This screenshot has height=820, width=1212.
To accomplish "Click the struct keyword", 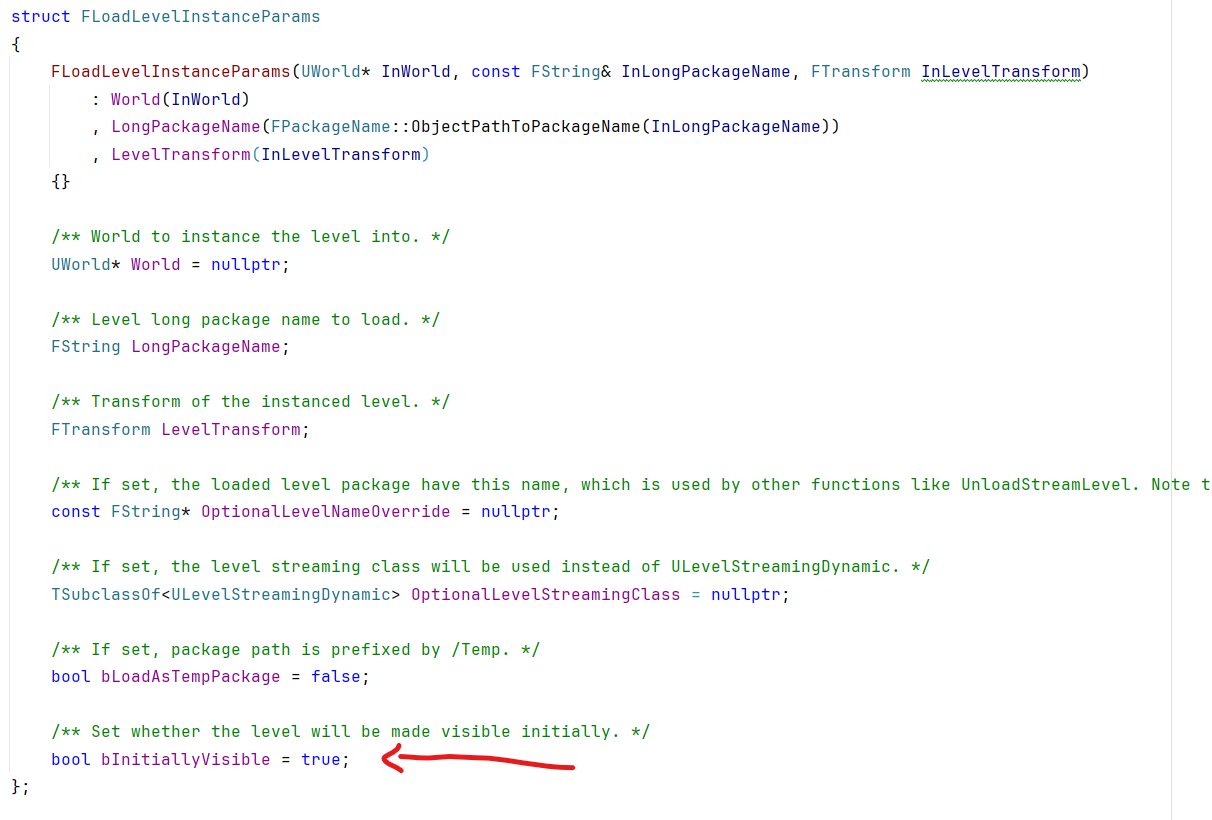I will (41, 17).
